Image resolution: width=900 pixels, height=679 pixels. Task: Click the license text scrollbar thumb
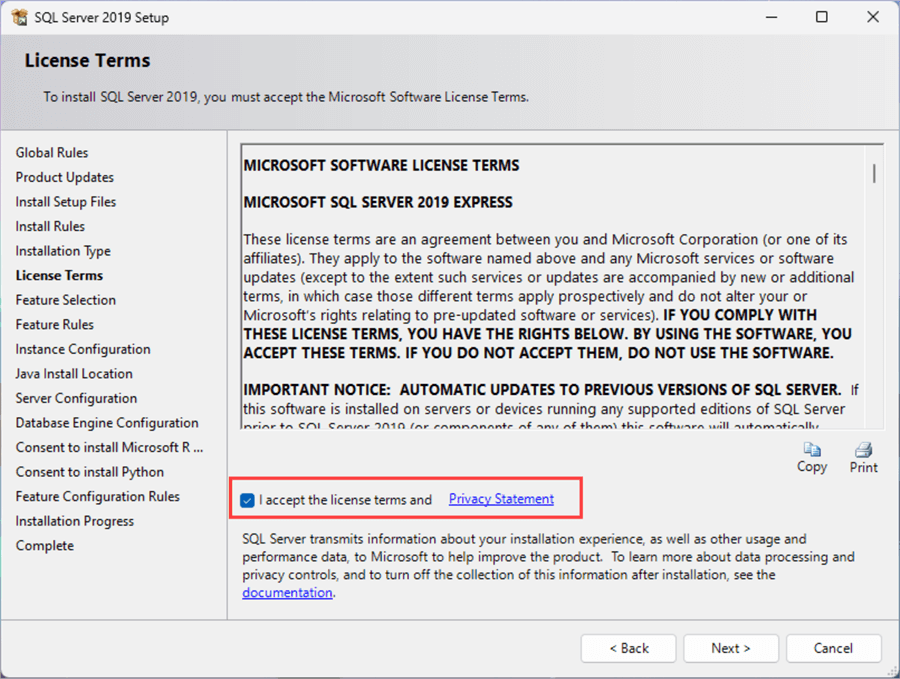pyautogui.click(x=874, y=173)
